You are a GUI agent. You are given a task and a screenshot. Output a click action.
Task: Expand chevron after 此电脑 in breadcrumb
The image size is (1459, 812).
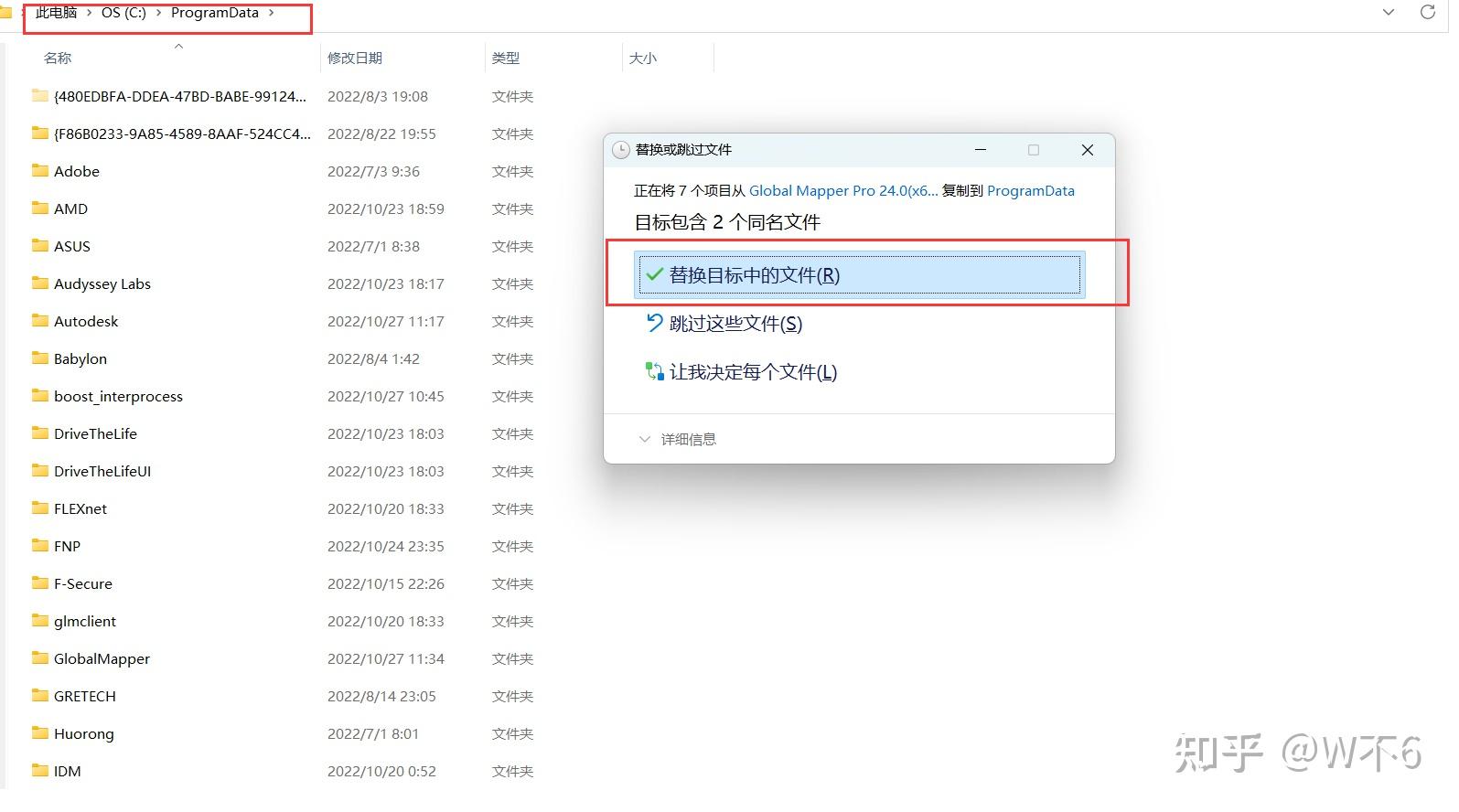89,13
